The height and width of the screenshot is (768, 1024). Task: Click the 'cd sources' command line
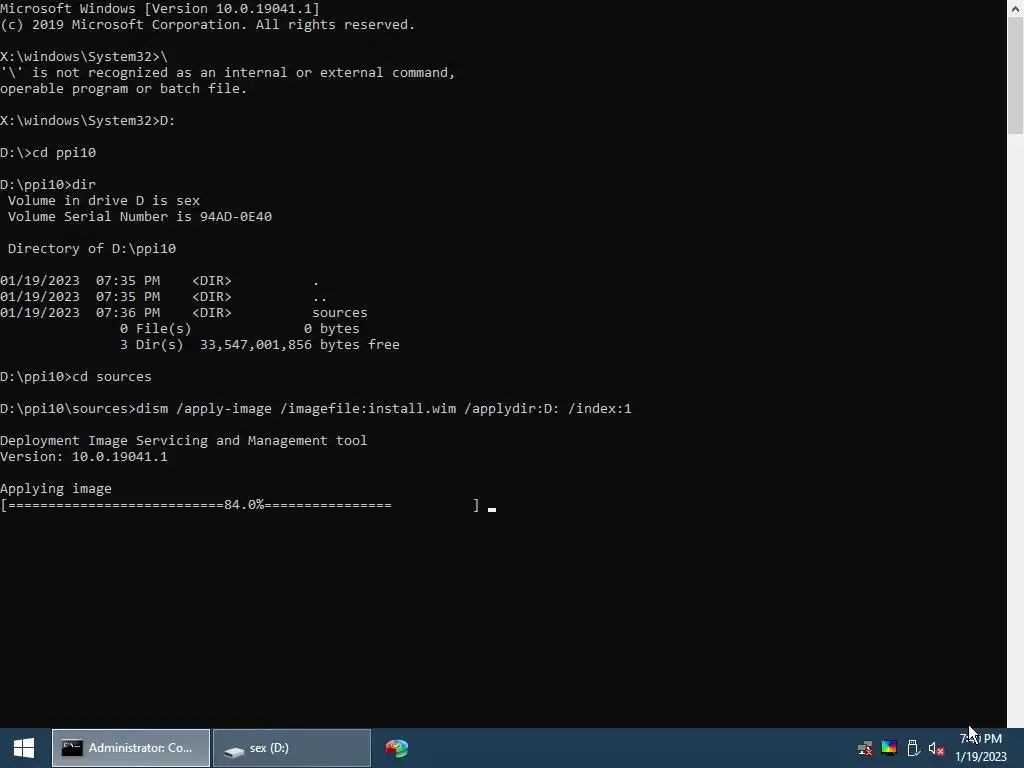coord(76,377)
